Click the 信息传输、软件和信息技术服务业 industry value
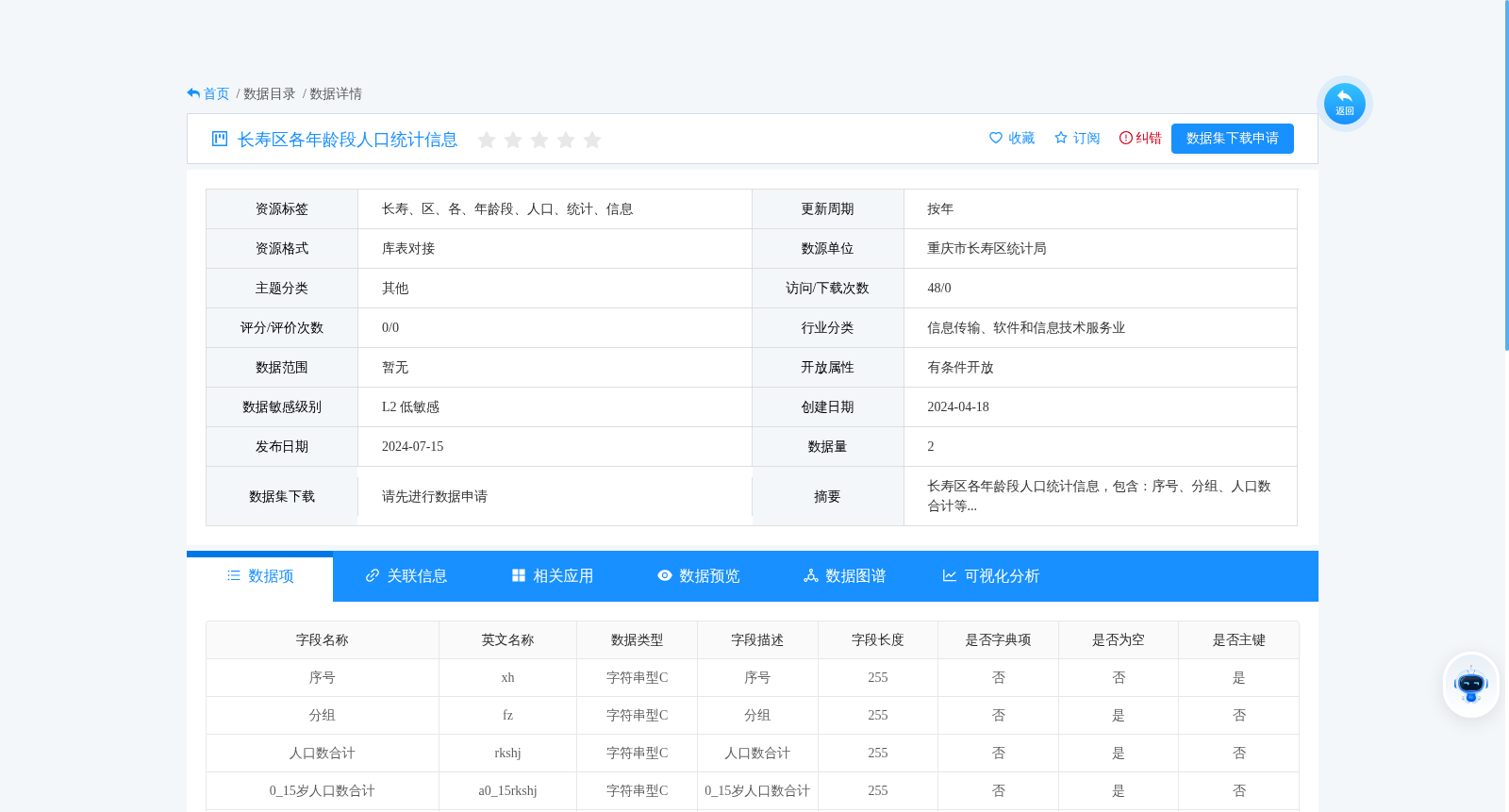Viewport: 1509px width, 812px height. pyautogui.click(x=1026, y=327)
